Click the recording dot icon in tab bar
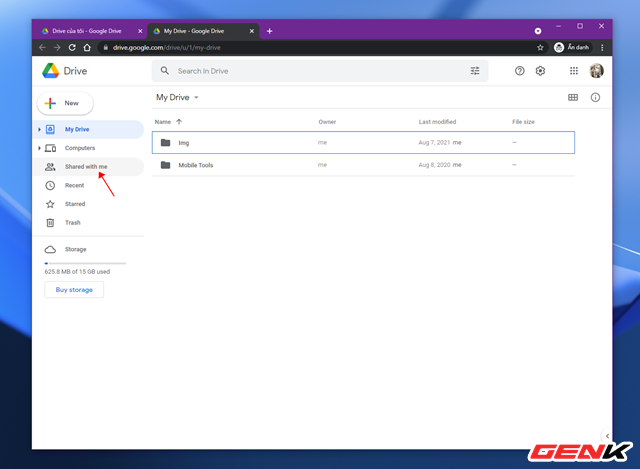This screenshot has height=469, width=640. 538,31
